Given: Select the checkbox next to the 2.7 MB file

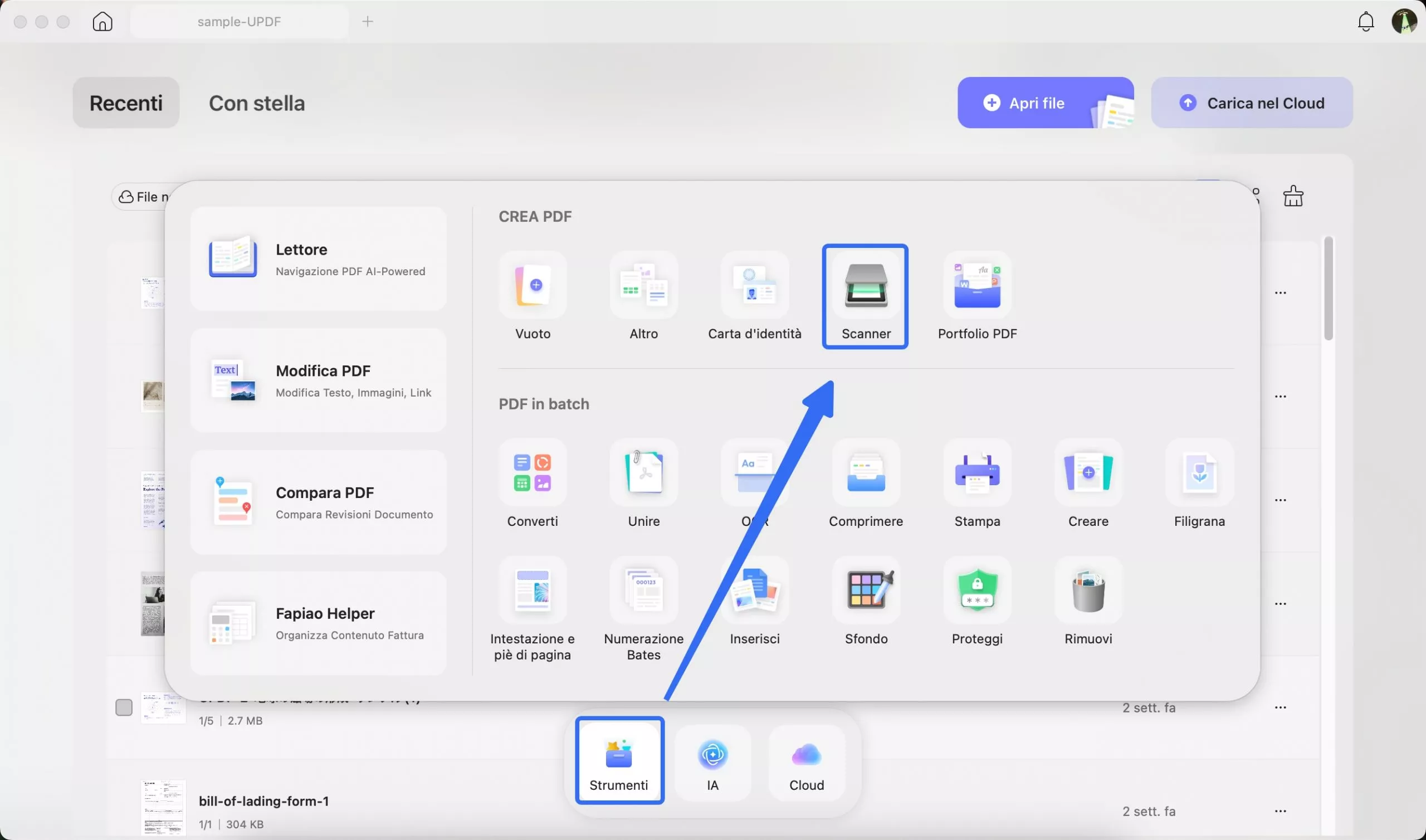Looking at the screenshot, I should [x=124, y=706].
